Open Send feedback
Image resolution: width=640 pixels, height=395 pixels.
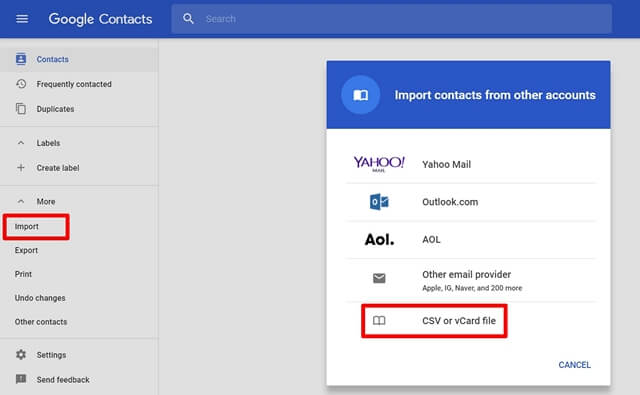tap(63, 379)
